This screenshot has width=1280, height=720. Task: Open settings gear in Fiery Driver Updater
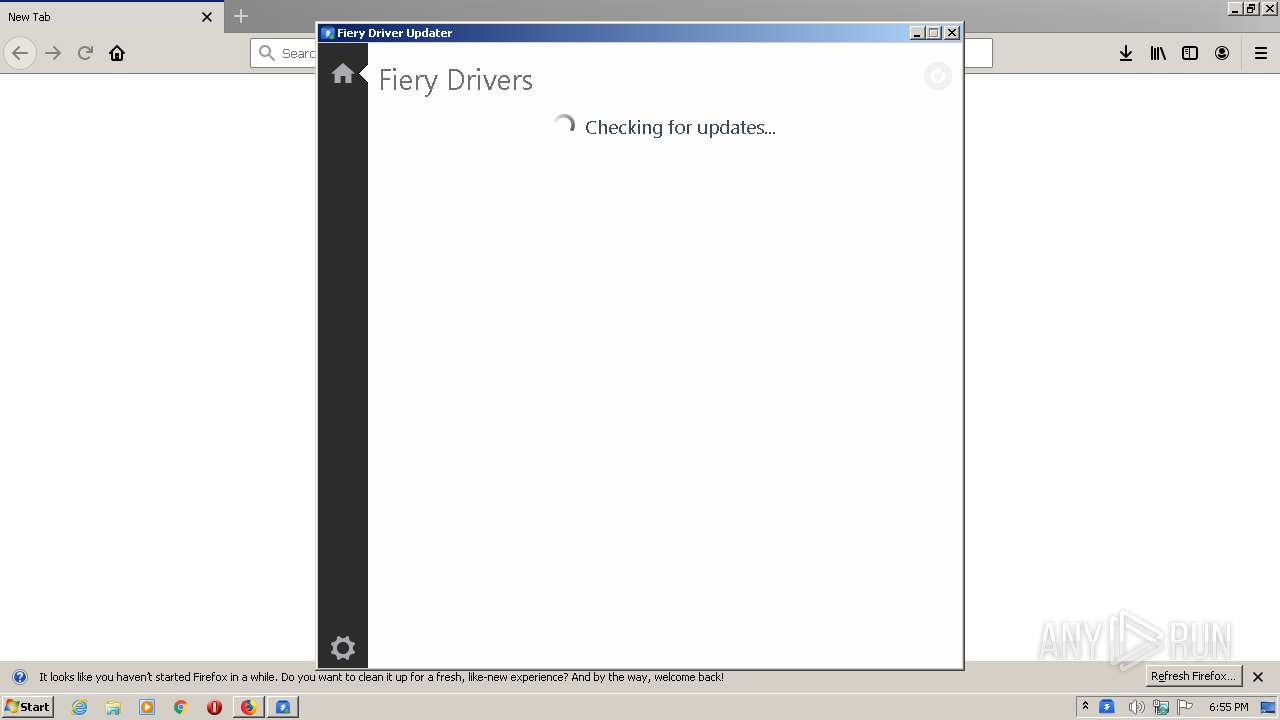[x=343, y=648]
